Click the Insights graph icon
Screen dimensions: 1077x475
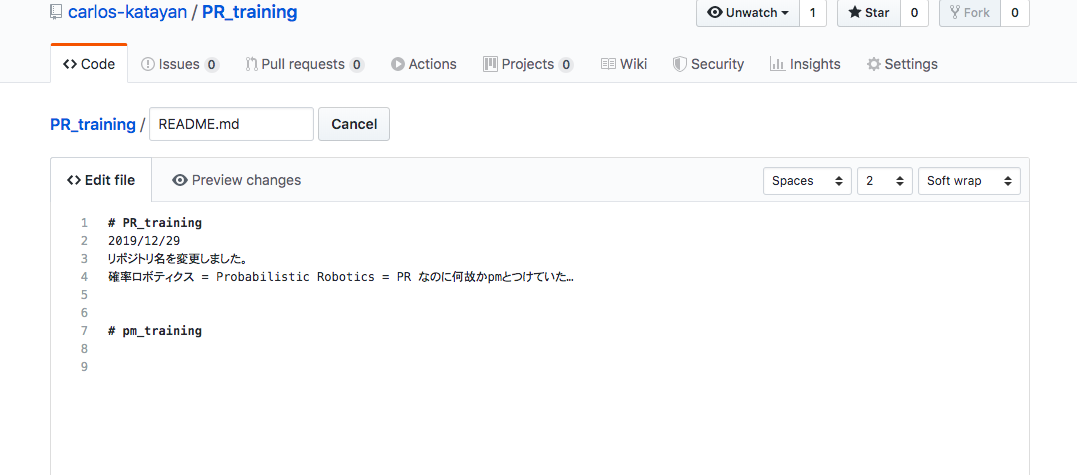(778, 64)
